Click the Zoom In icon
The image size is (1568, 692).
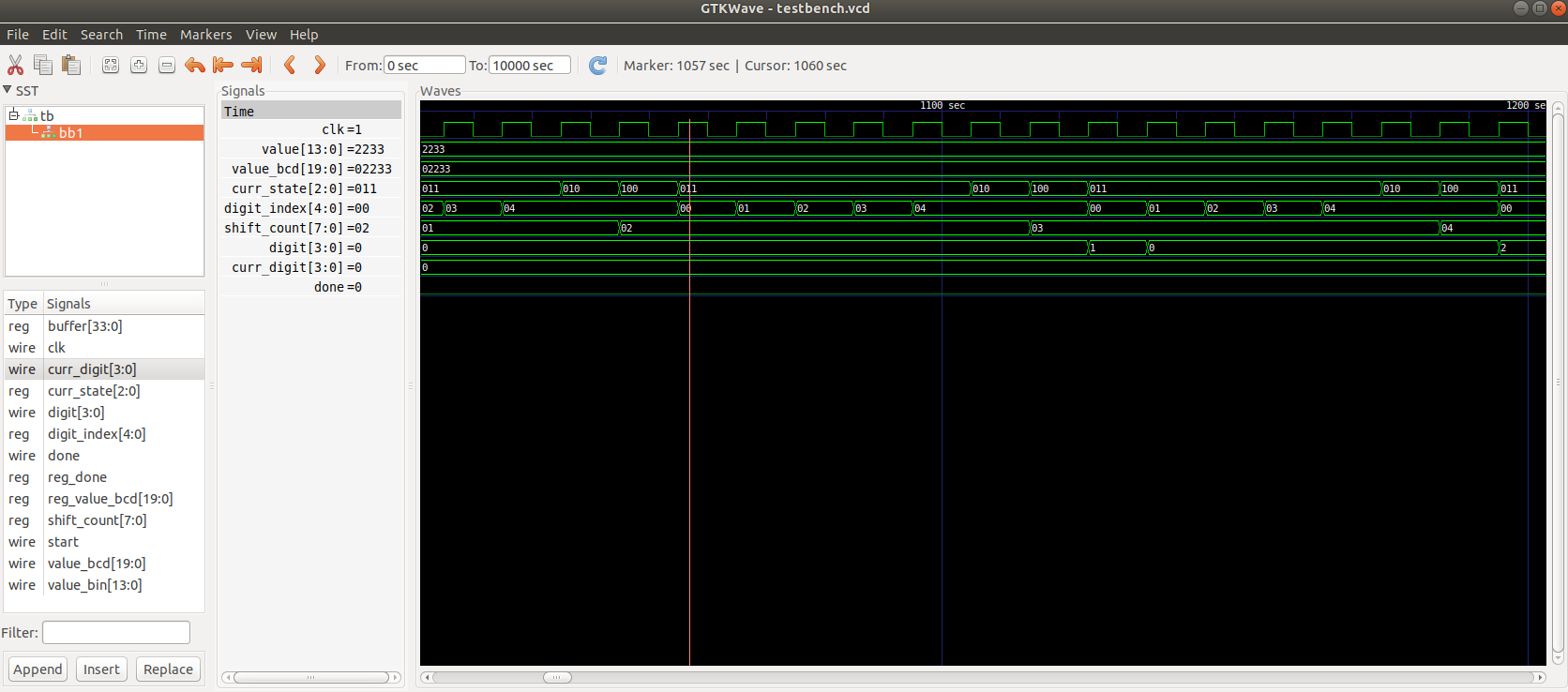[139, 65]
